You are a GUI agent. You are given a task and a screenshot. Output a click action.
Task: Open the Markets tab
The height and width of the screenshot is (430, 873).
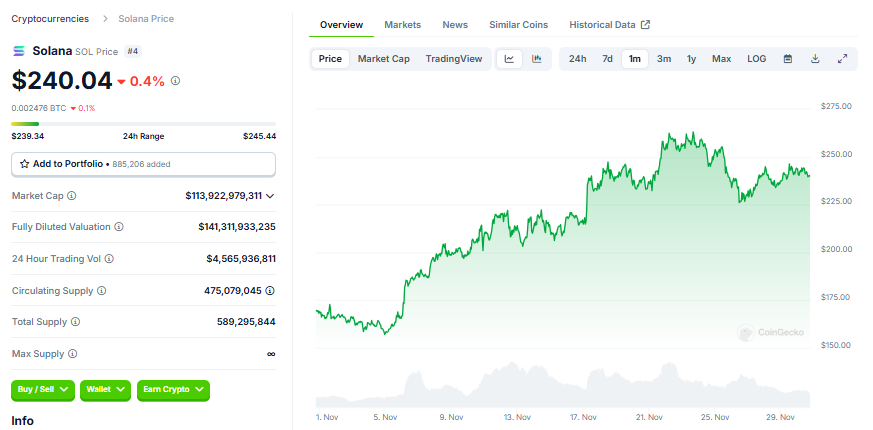click(403, 25)
